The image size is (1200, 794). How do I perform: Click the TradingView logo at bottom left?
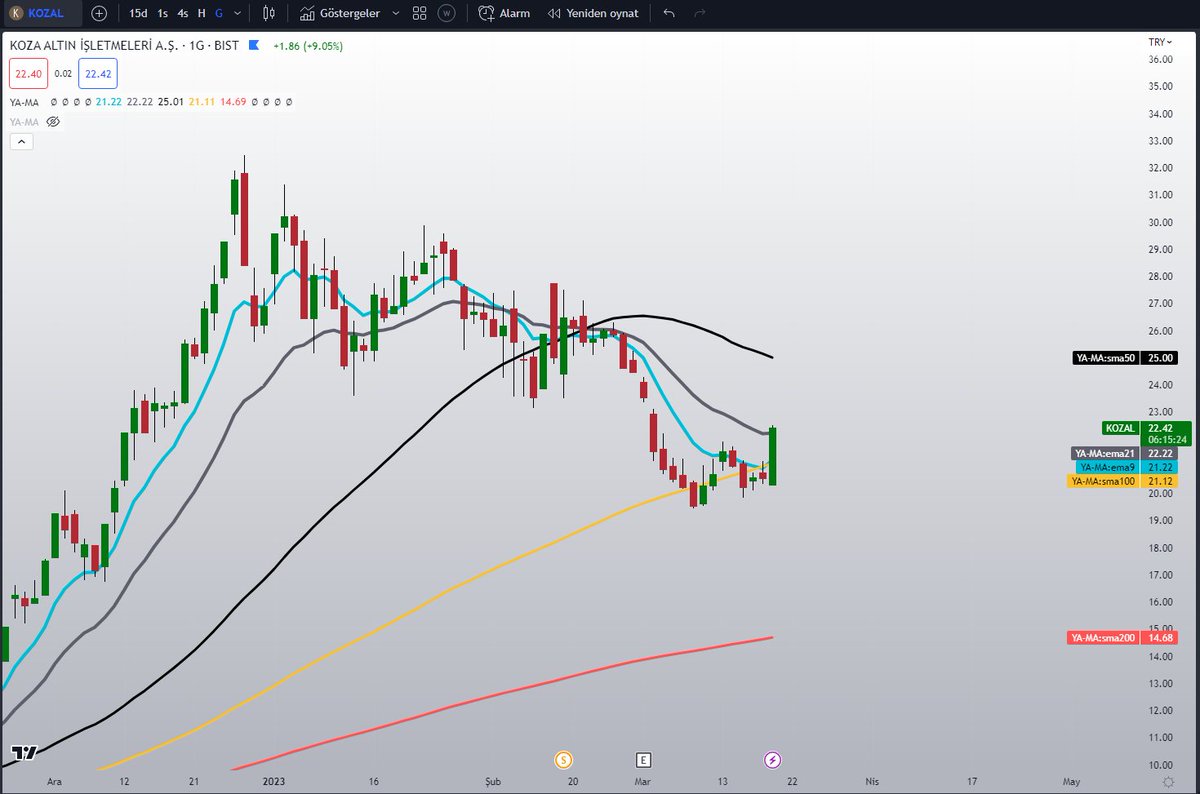[x=23, y=753]
